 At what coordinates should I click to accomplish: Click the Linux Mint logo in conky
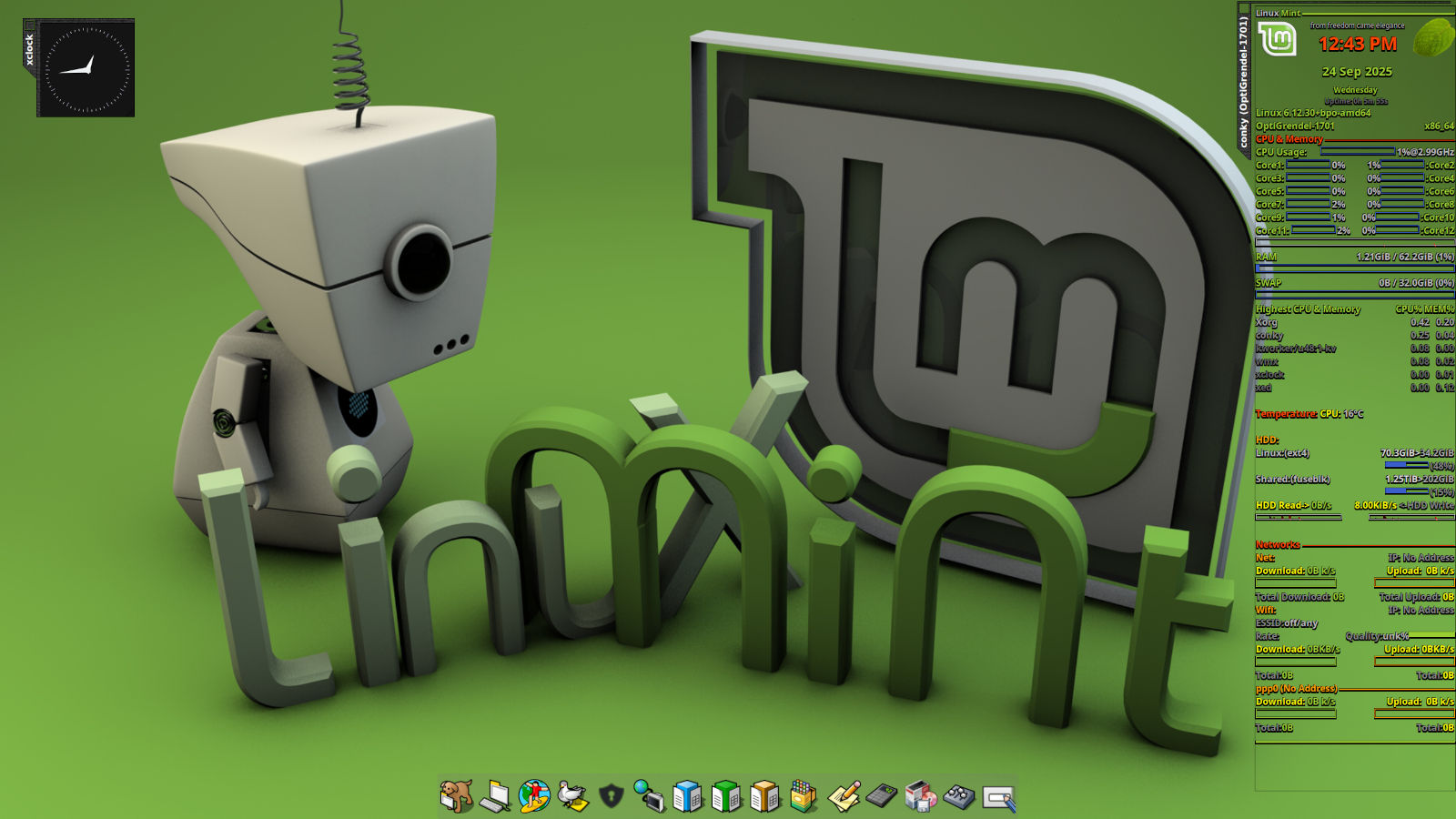pos(1277,38)
